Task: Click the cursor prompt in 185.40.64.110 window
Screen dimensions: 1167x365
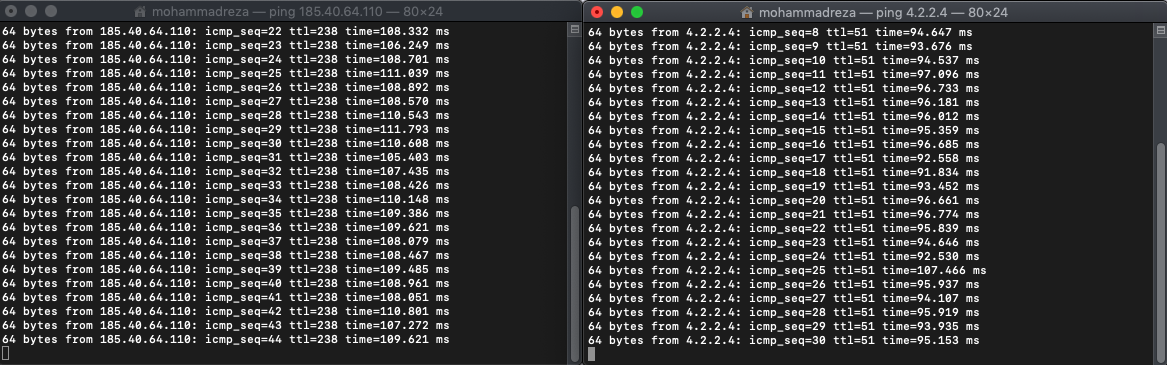Action: coord(5,353)
